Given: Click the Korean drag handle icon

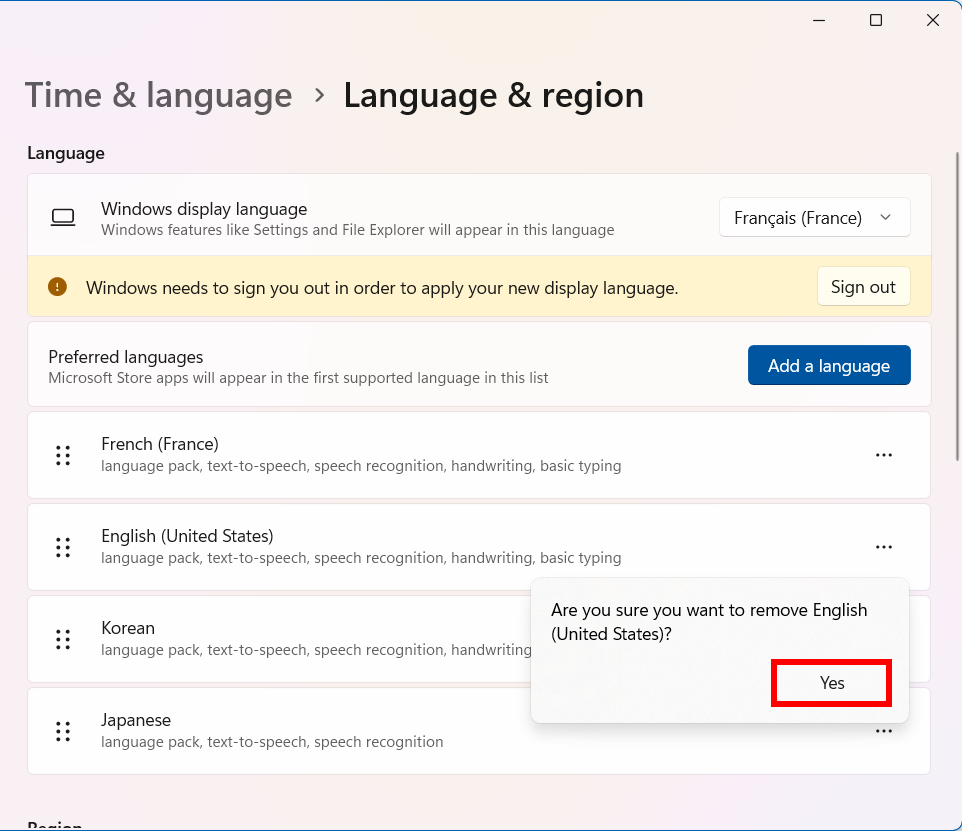Looking at the screenshot, I should [x=63, y=639].
